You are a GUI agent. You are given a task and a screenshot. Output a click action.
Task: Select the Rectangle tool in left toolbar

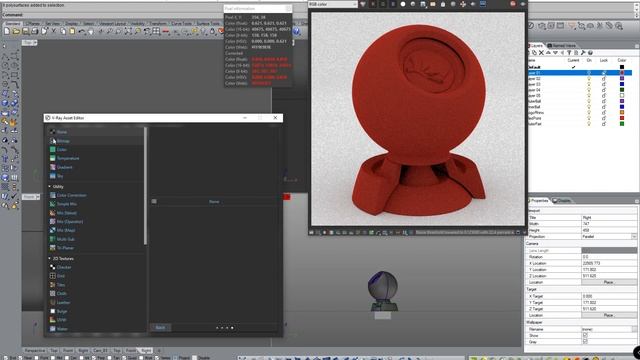click(x=14, y=75)
